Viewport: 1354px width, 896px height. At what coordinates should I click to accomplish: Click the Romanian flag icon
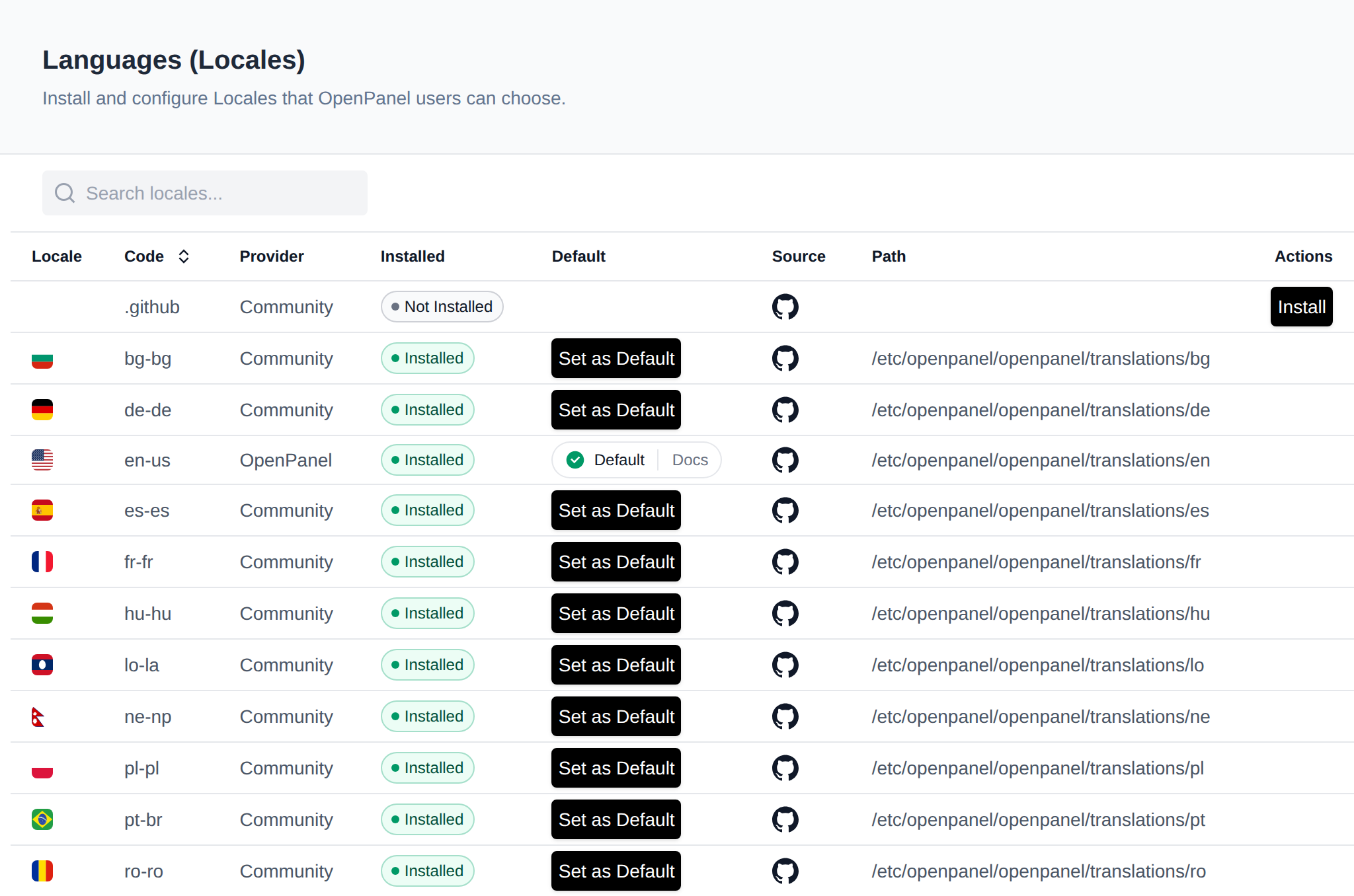pos(42,871)
